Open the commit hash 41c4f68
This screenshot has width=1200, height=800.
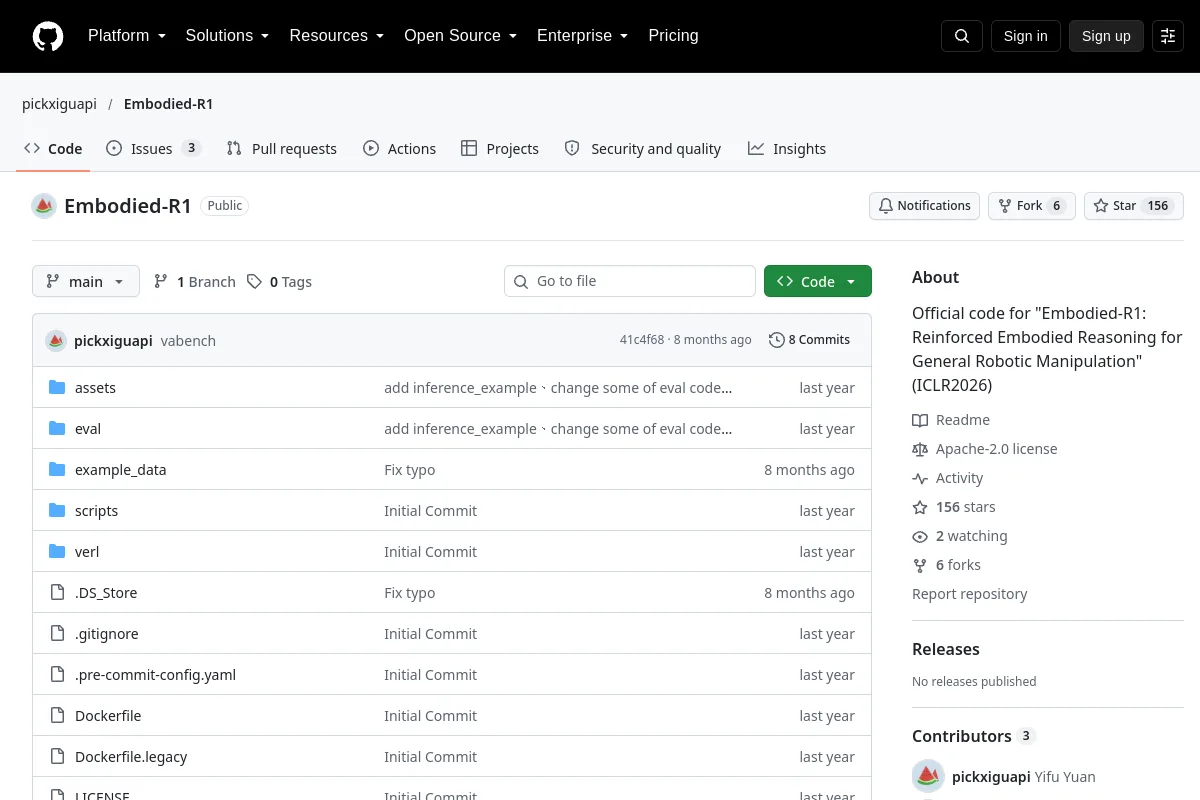pyautogui.click(x=642, y=340)
